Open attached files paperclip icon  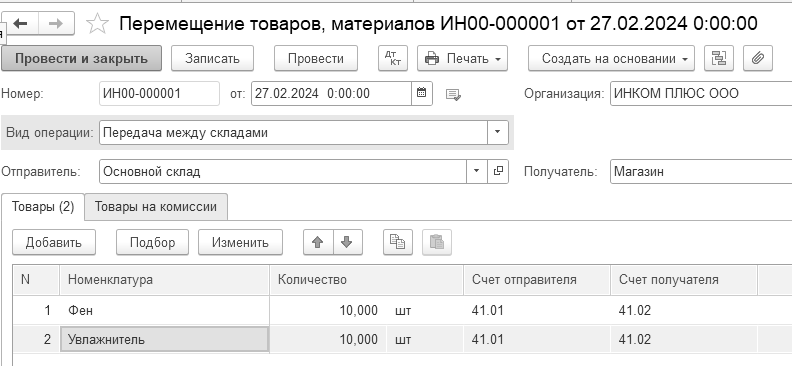pos(757,59)
